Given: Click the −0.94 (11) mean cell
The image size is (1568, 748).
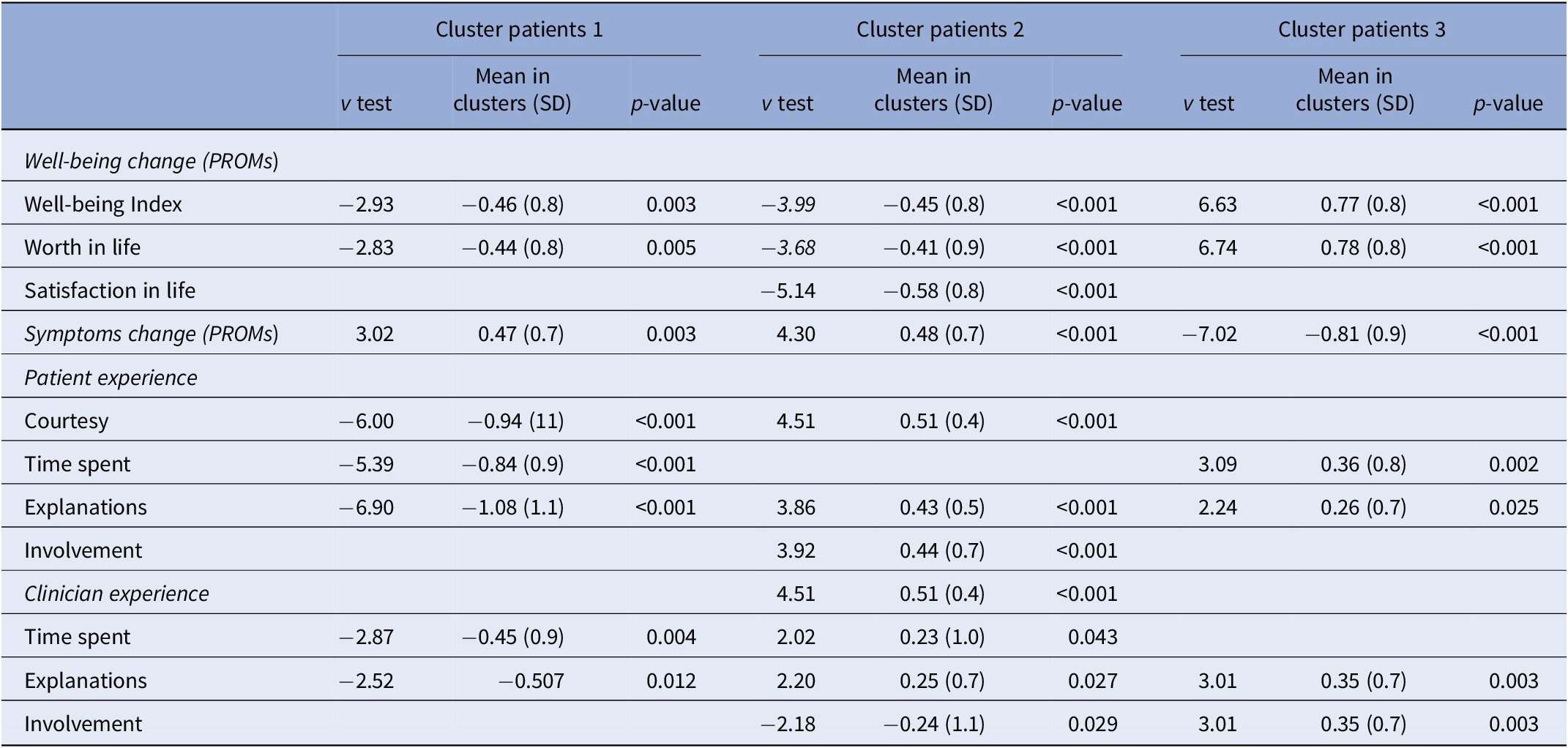Looking at the screenshot, I should [515, 421].
